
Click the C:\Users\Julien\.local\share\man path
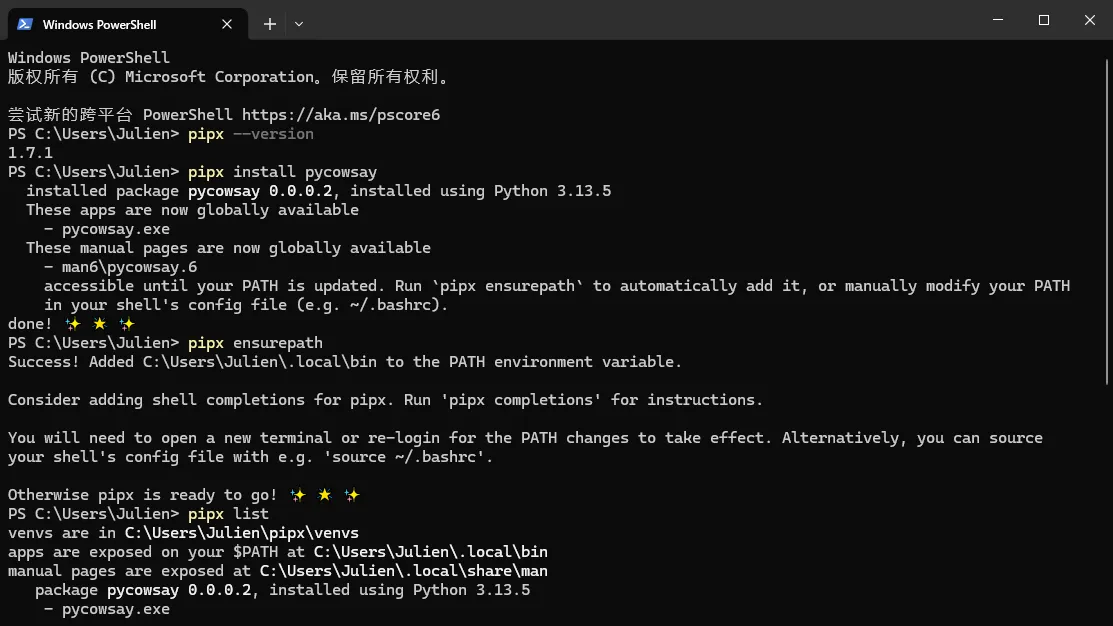(x=403, y=571)
